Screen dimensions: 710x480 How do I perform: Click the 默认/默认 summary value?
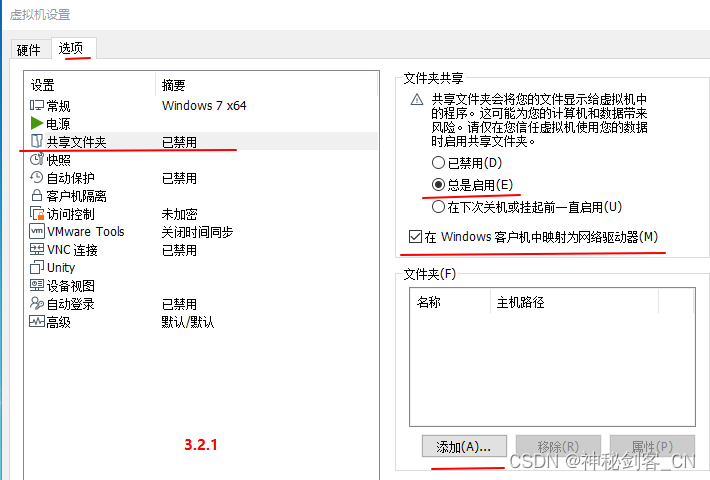[188, 322]
